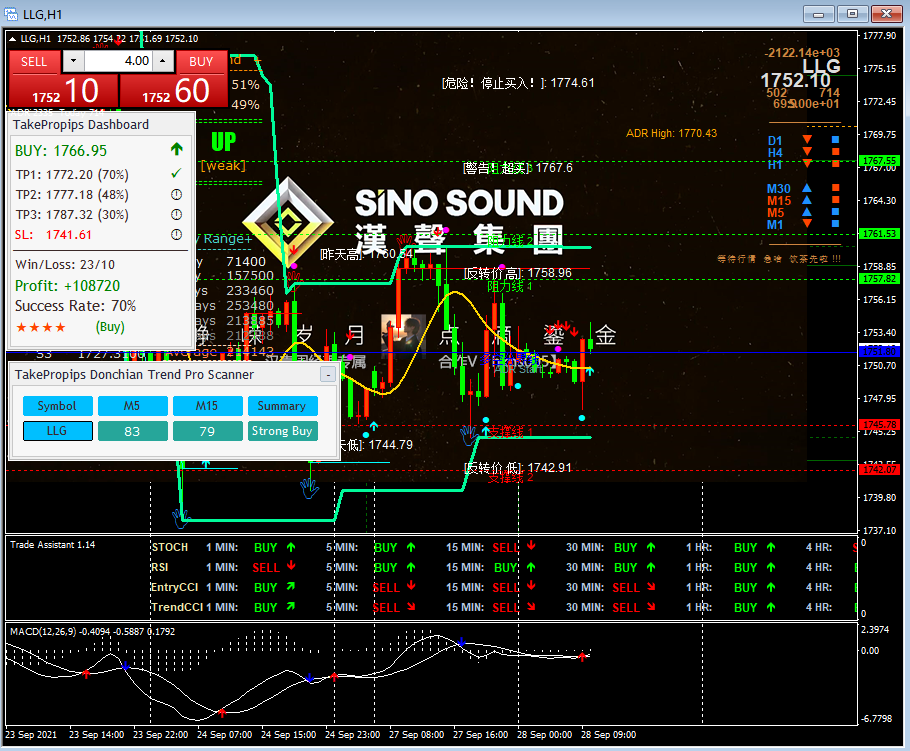Click green price label 1761.53 on axis

(879, 234)
